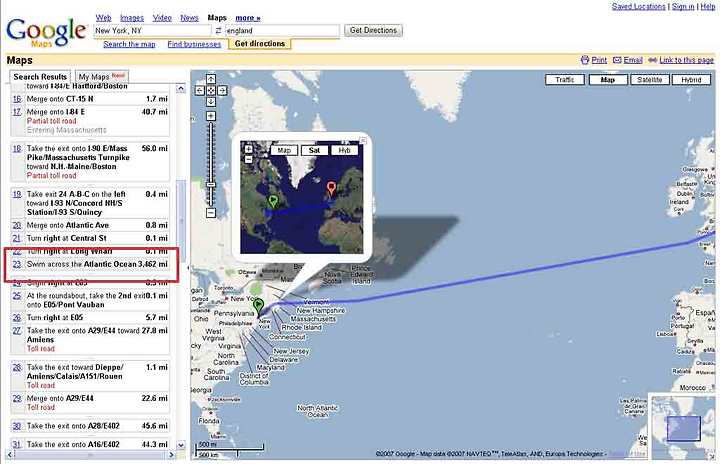Pan the map left with the arrow
Image resolution: width=720 pixels, height=464 pixels.
pyautogui.click(x=199, y=91)
